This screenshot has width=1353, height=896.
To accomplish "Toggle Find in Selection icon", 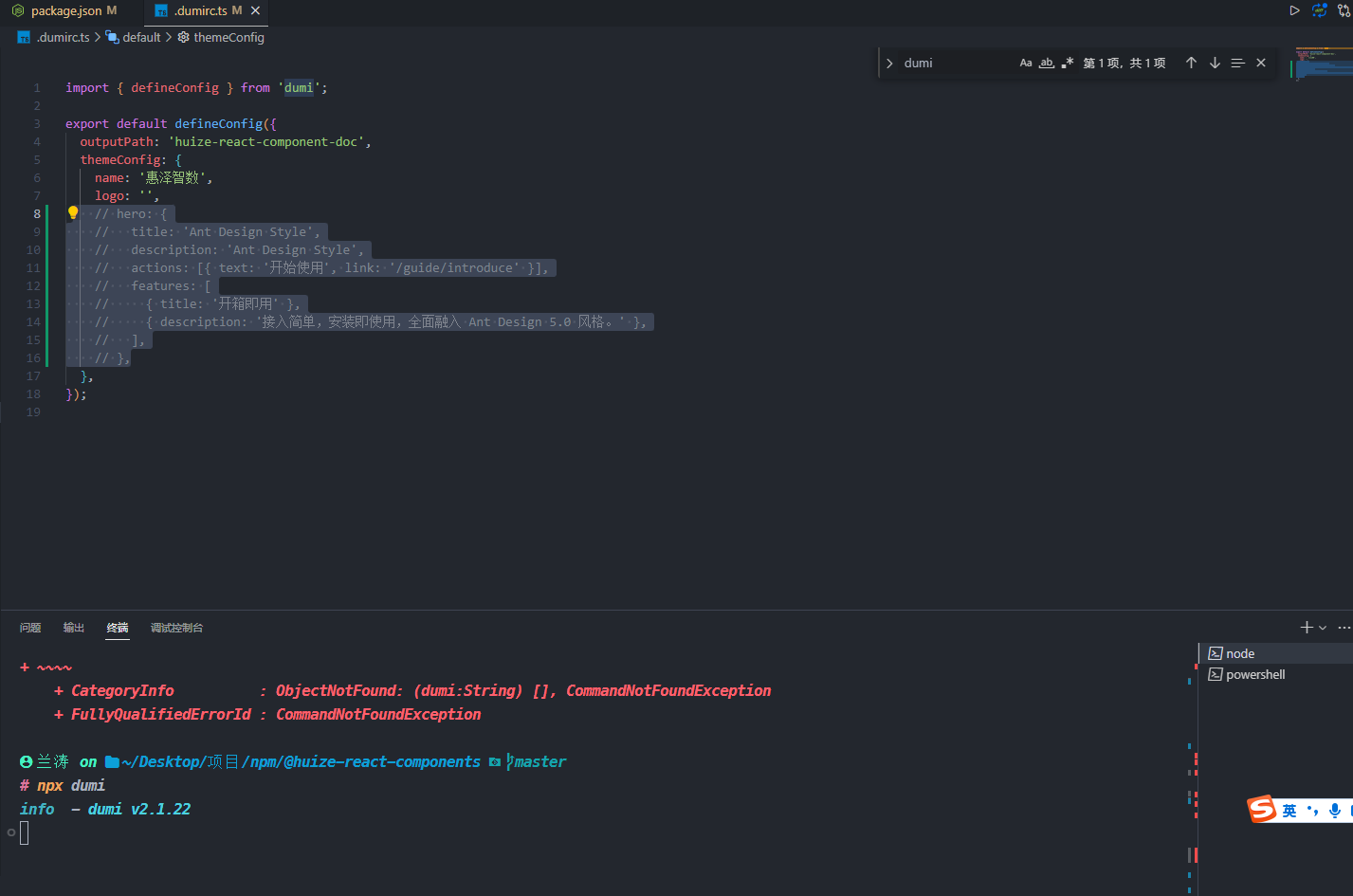I will (x=1237, y=63).
